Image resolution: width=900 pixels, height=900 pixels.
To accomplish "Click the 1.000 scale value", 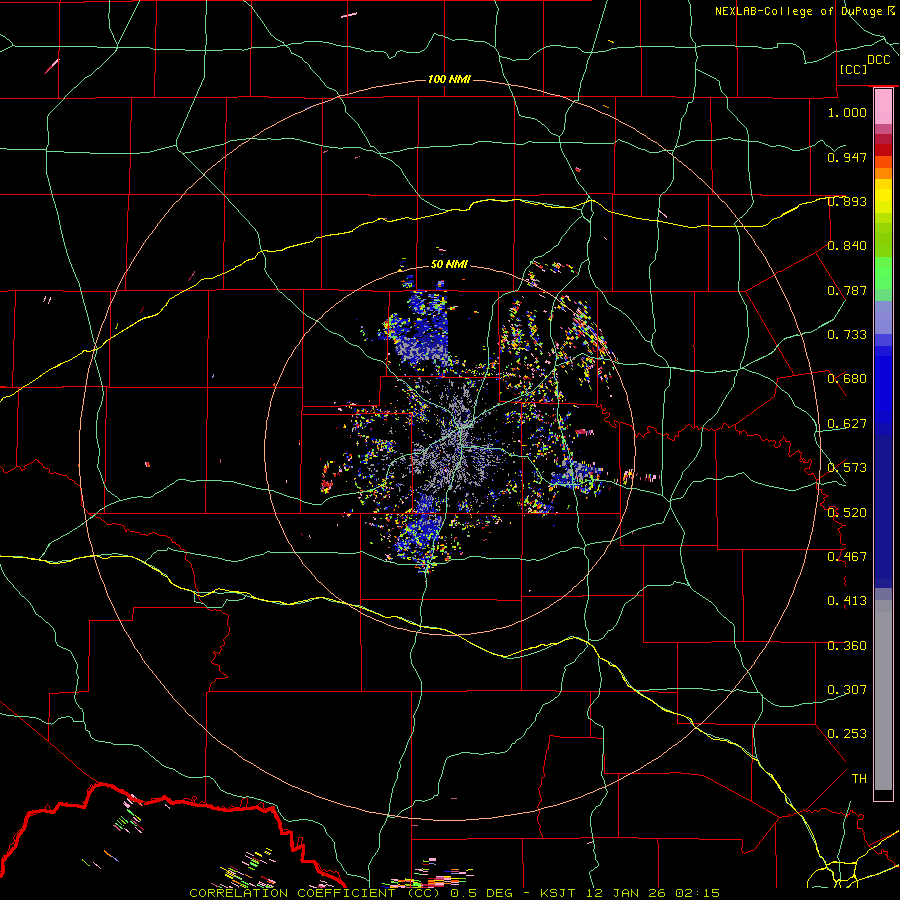I will pos(847,112).
